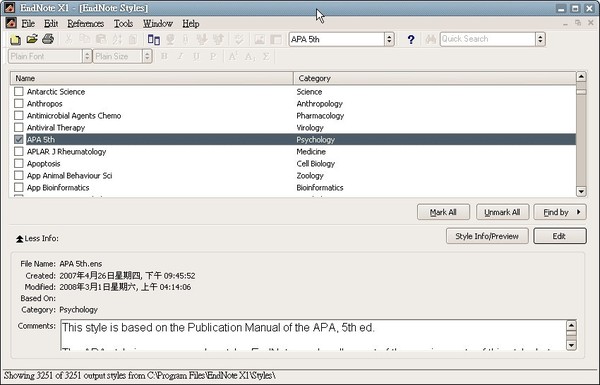This screenshot has height=385, width=600.
Task: Click the grayed info icon after the globe
Action: [186, 39]
